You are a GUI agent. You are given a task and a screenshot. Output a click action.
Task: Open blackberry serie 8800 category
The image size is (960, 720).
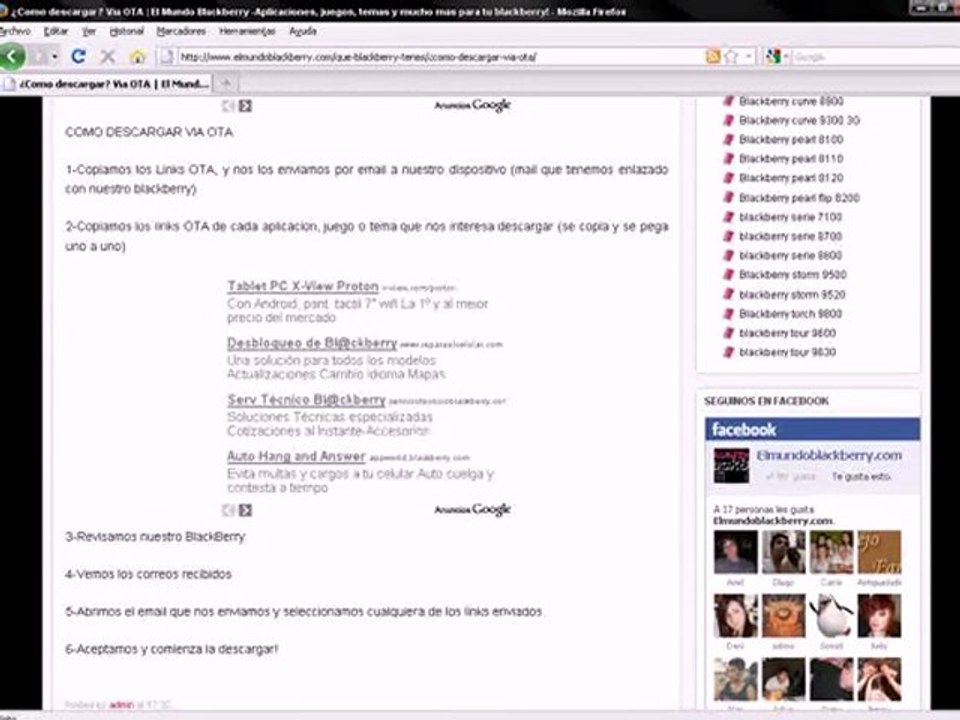[x=790, y=255]
